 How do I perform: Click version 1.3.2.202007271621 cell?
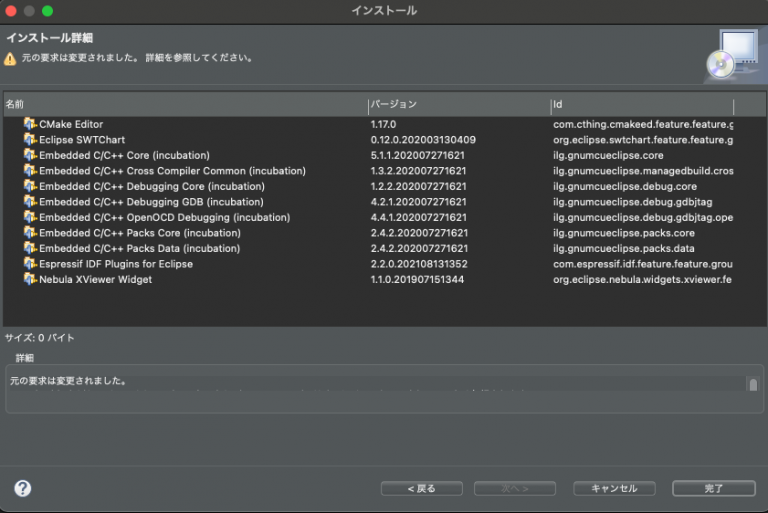tap(418, 171)
